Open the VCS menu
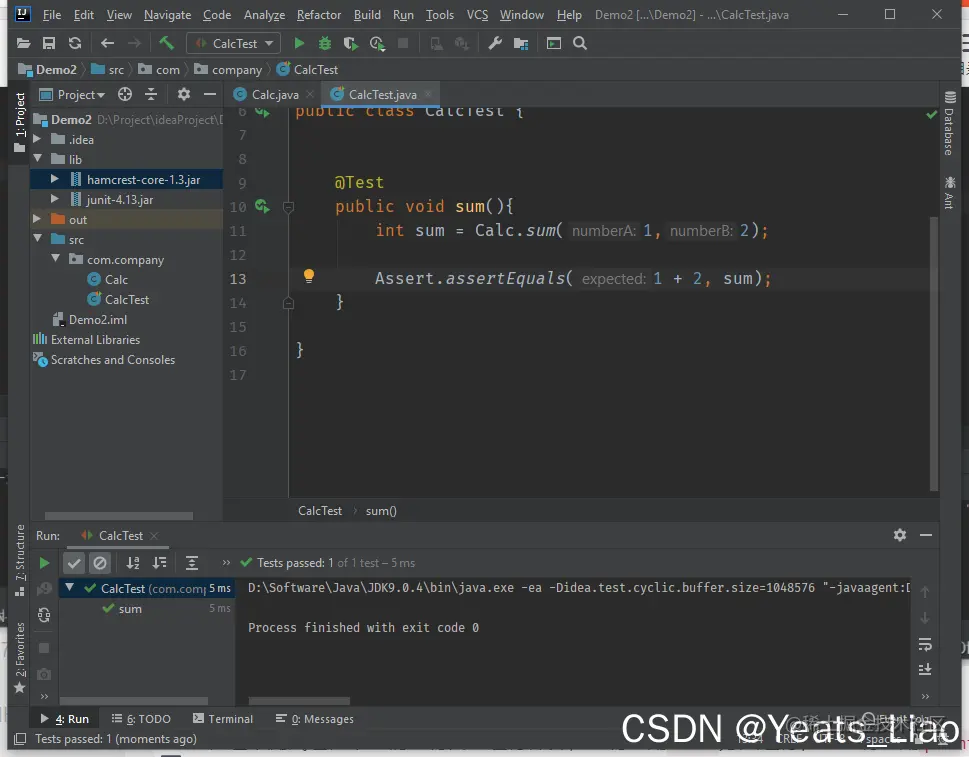 (x=477, y=15)
